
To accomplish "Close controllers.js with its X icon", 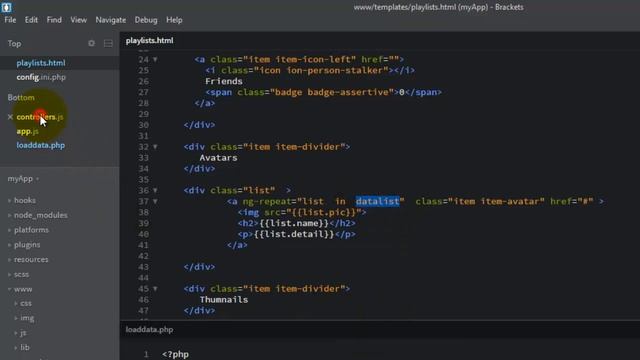I will coord(10,117).
